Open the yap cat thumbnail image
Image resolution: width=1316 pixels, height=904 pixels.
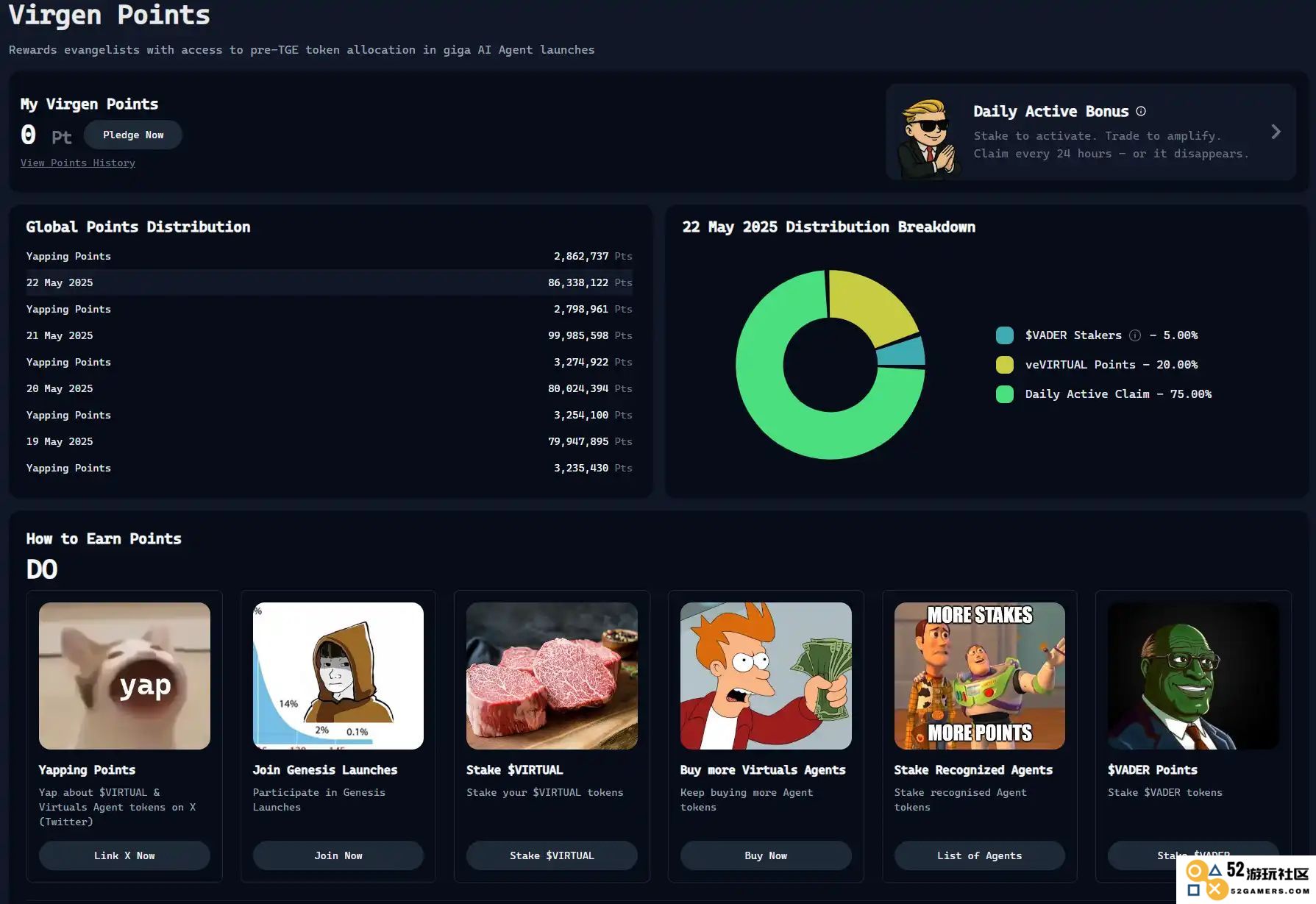click(x=124, y=676)
